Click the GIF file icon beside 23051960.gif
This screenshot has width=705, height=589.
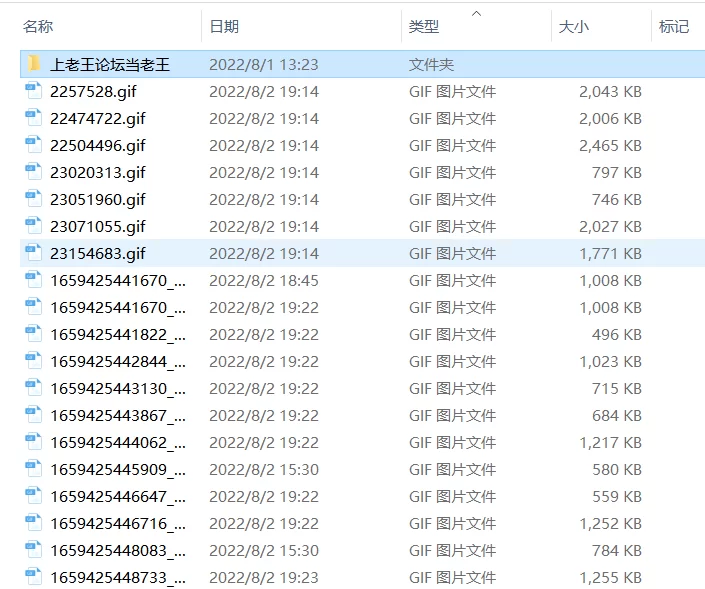[34, 199]
